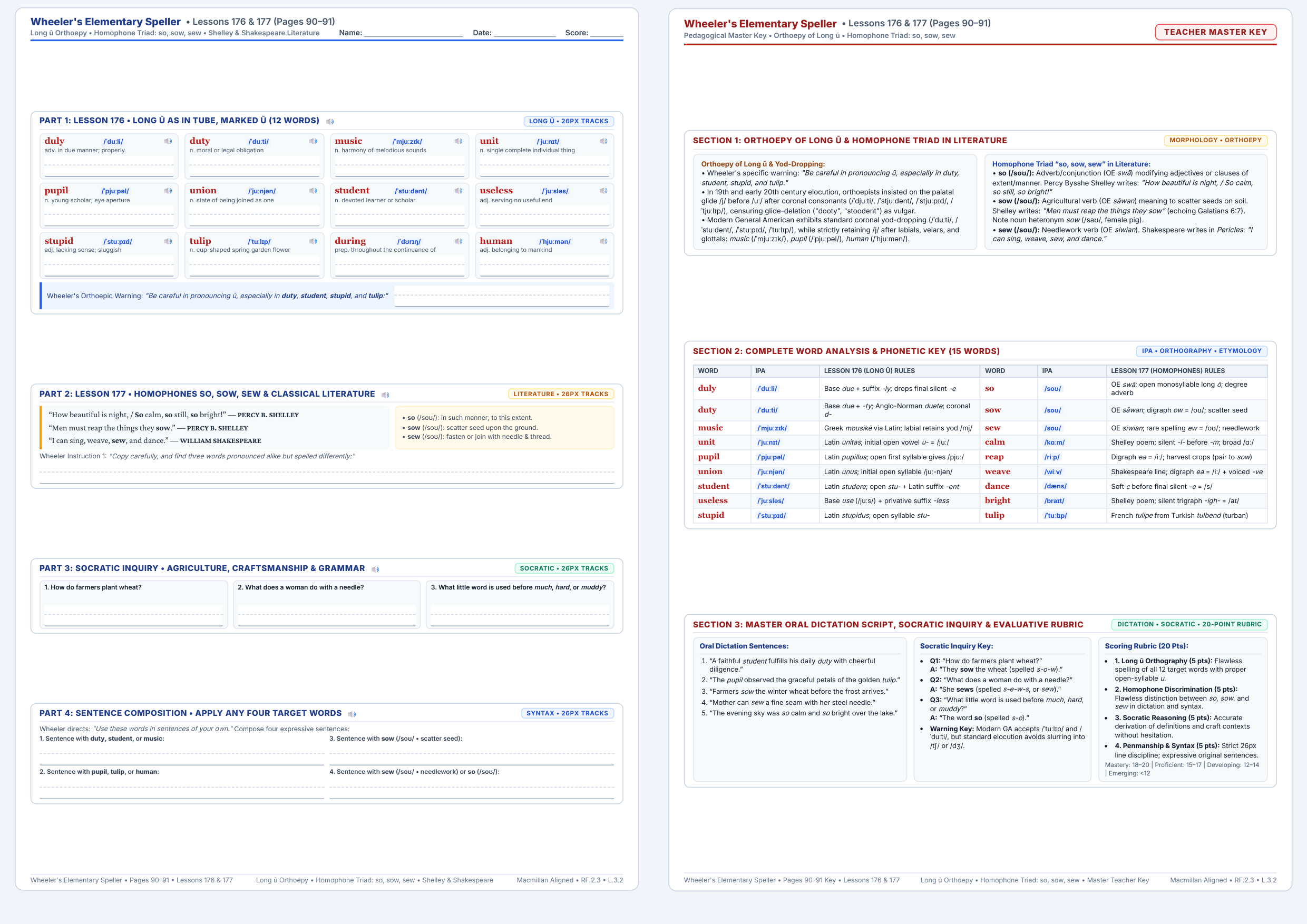
Task: Click the Oral Dictation Sentences heading
Action: [x=744, y=646]
